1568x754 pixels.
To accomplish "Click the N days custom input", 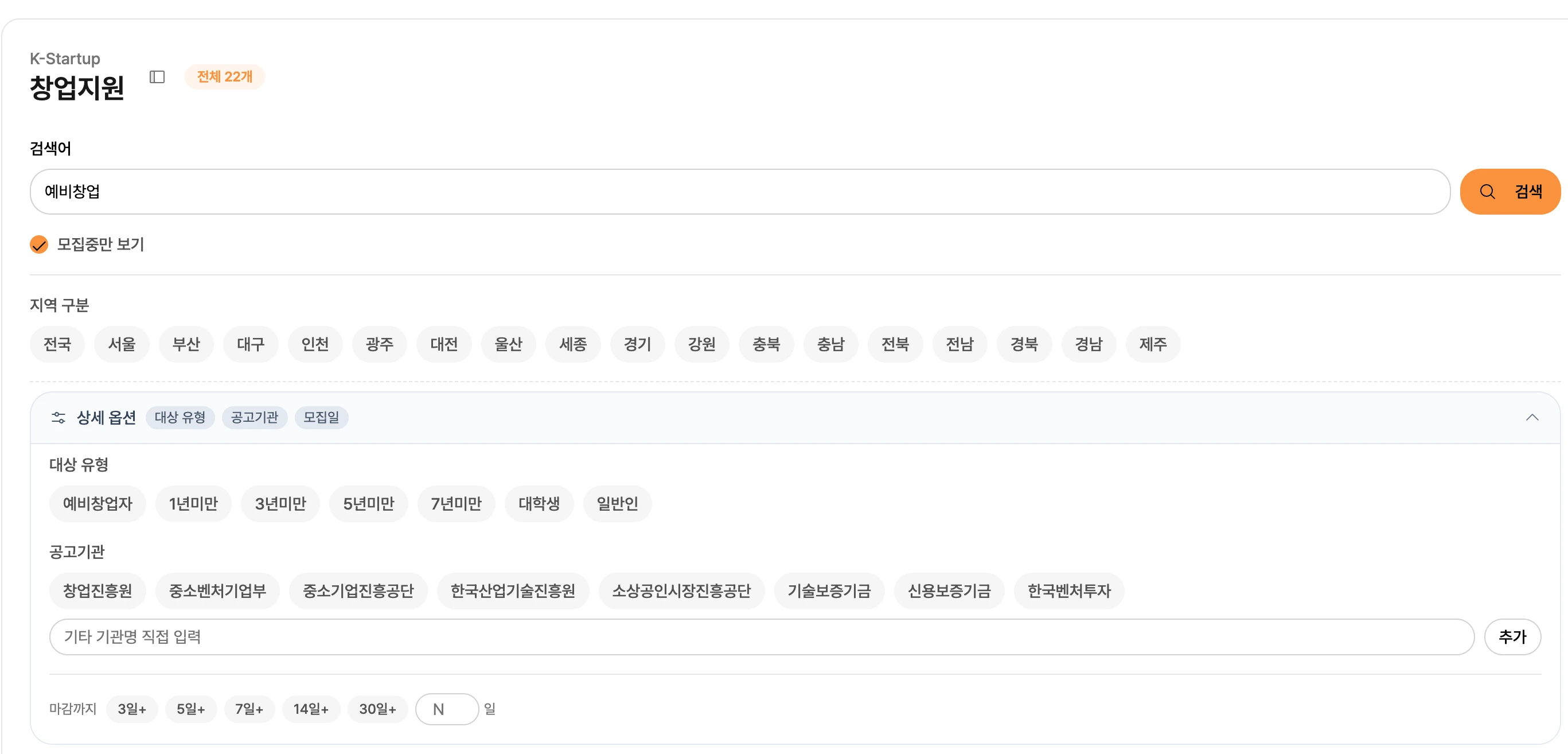I will point(447,709).
